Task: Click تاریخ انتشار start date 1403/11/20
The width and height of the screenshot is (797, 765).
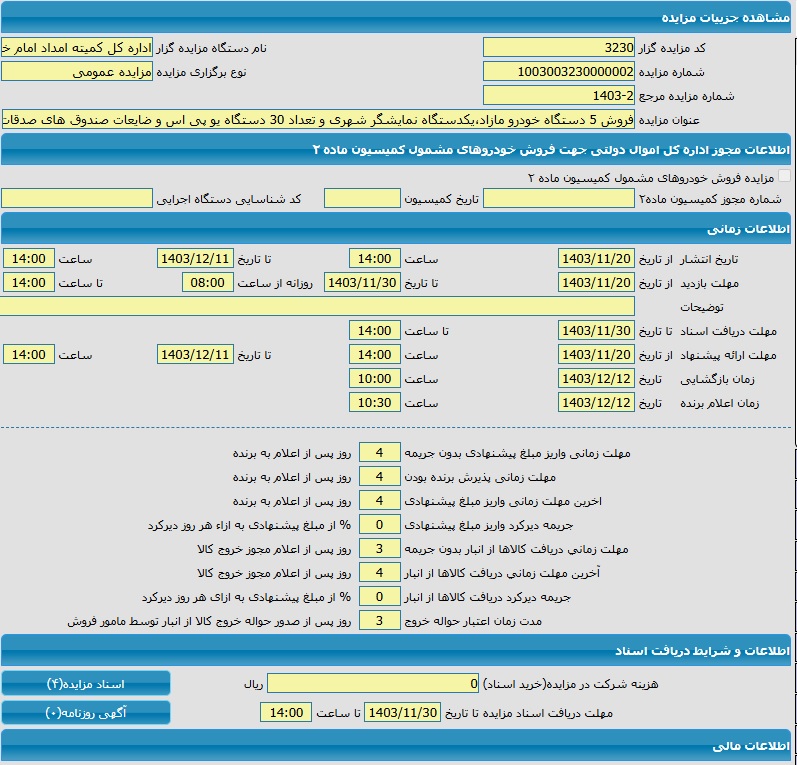Action: [596, 258]
